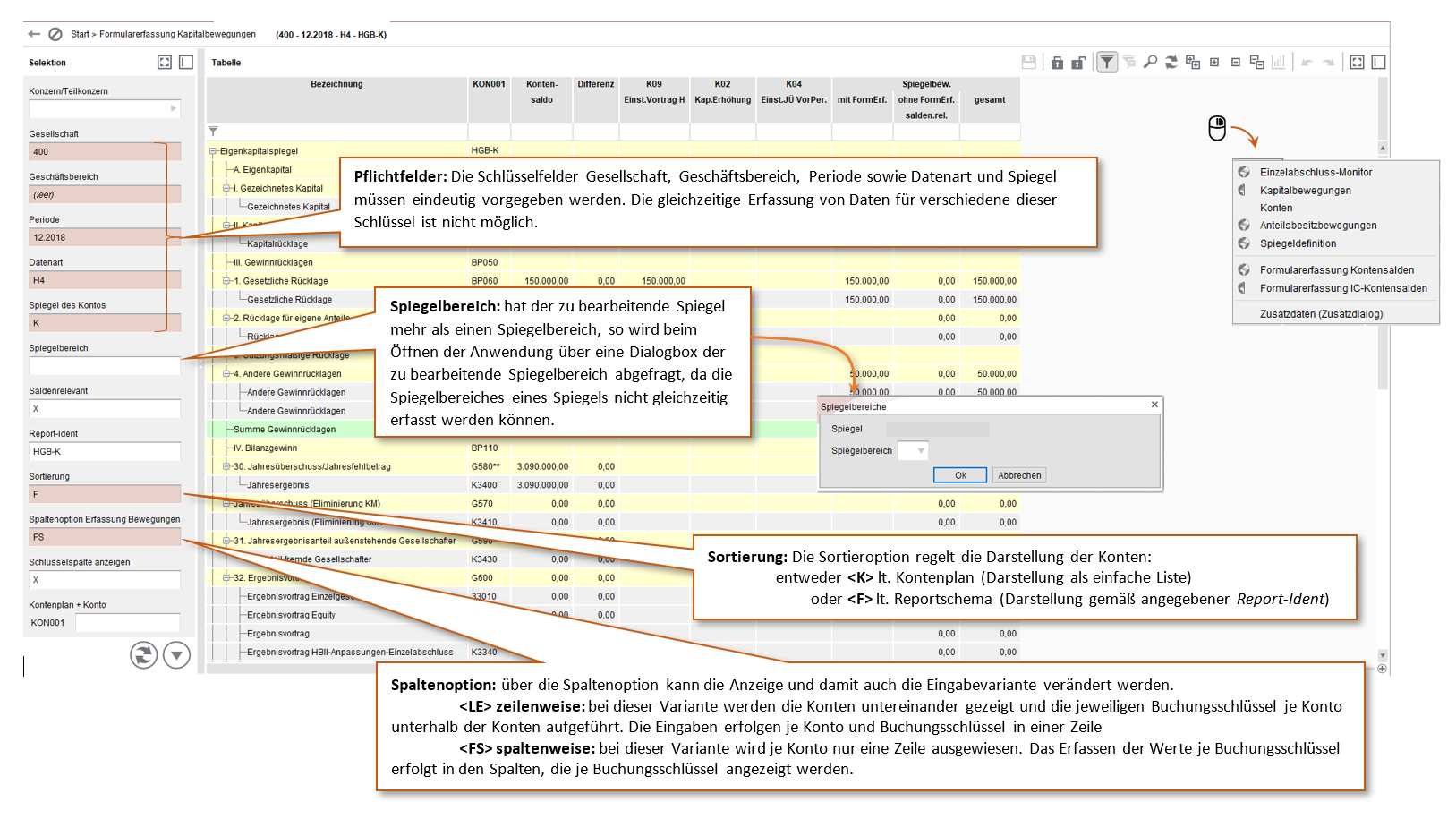
Task: Open Formularerfassung Kontensalden menu entry
Action: pos(1337,269)
